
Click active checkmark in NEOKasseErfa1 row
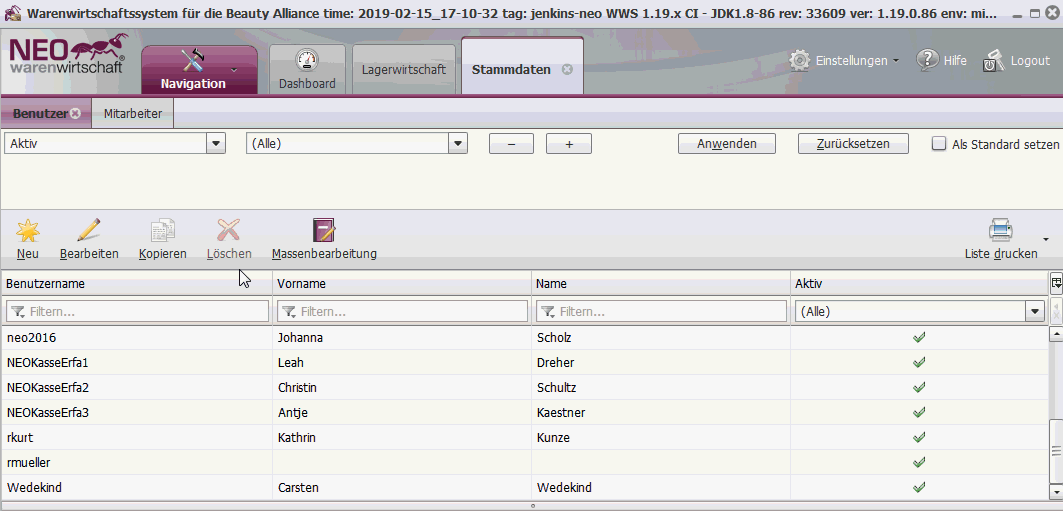919,363
